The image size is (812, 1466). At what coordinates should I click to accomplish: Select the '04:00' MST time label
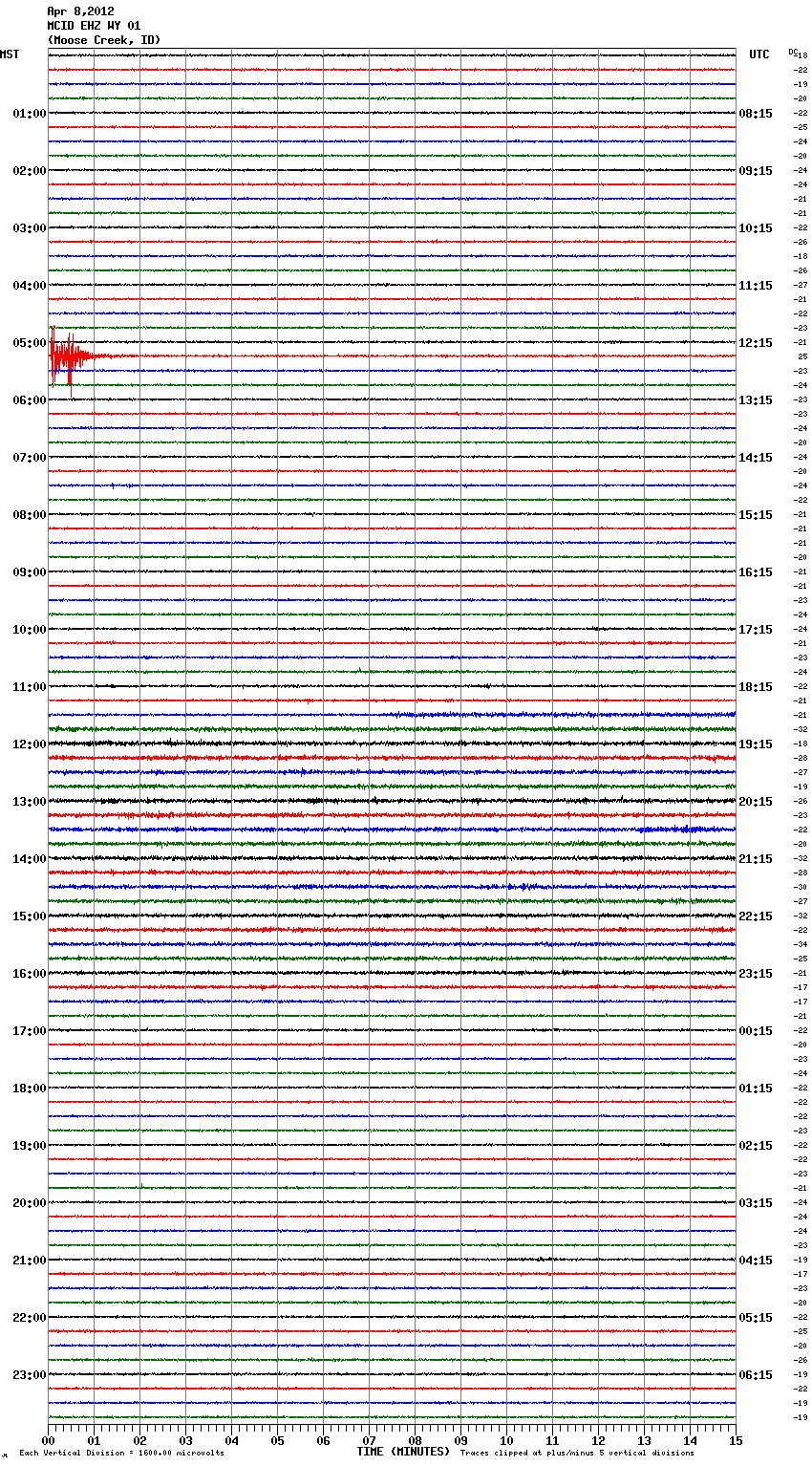(x=30, y=286)
